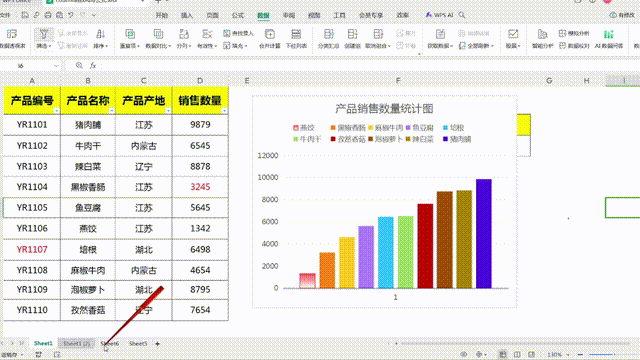The image size is (640, 360).
Task: Click the Smart Analysis icon
Action: tap(542, 34)
